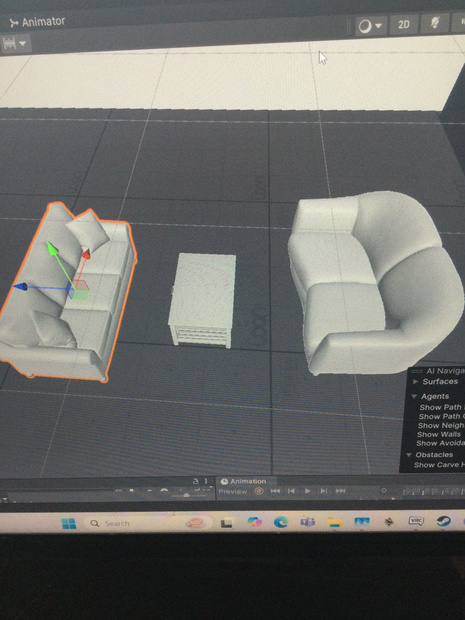Click the blue Z-axis gizmo arrow
This screenshot has height=620, width=465.
[x=20, y=286]
